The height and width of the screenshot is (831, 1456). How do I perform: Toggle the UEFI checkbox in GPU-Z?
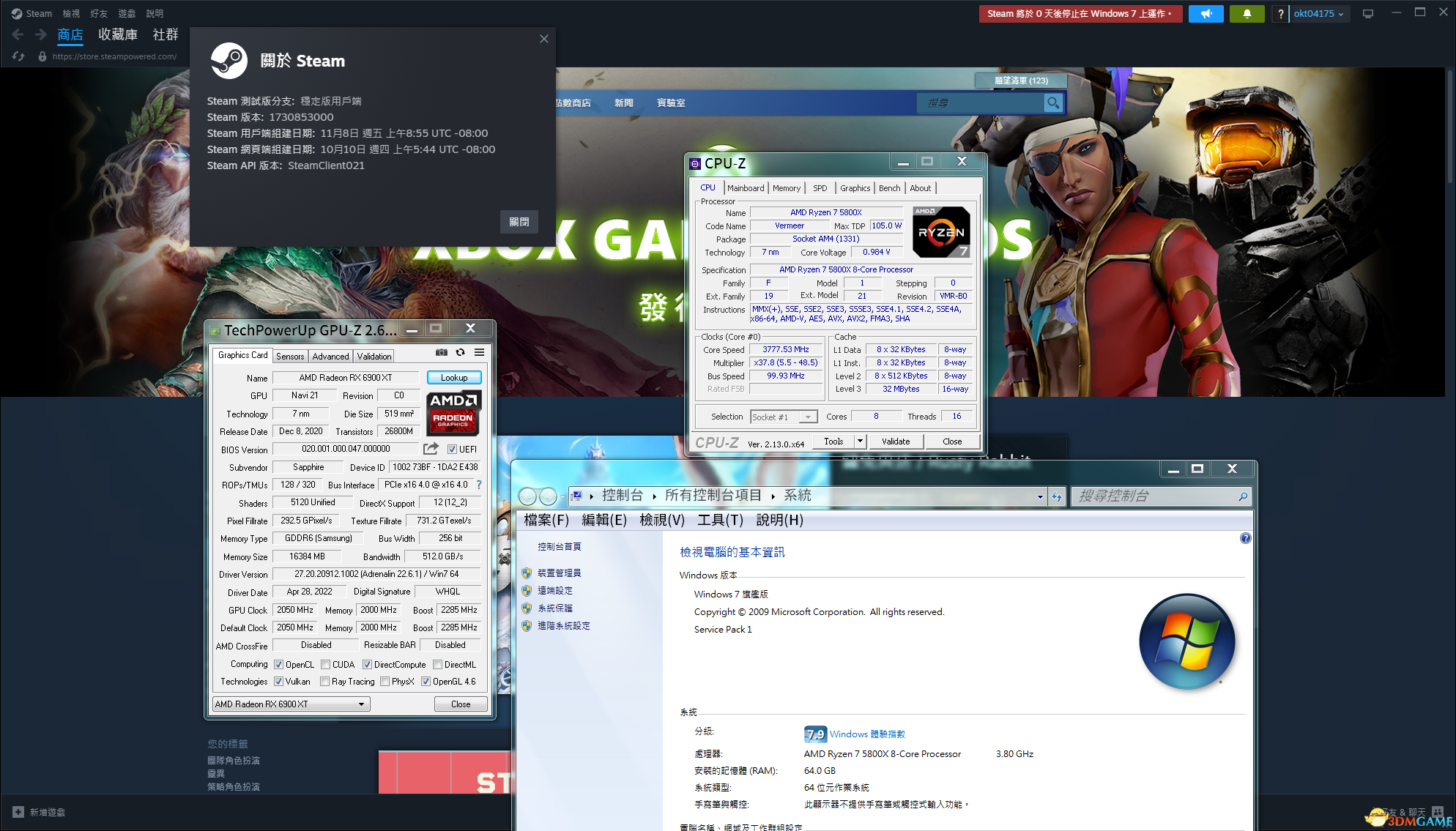click(452, 450)
